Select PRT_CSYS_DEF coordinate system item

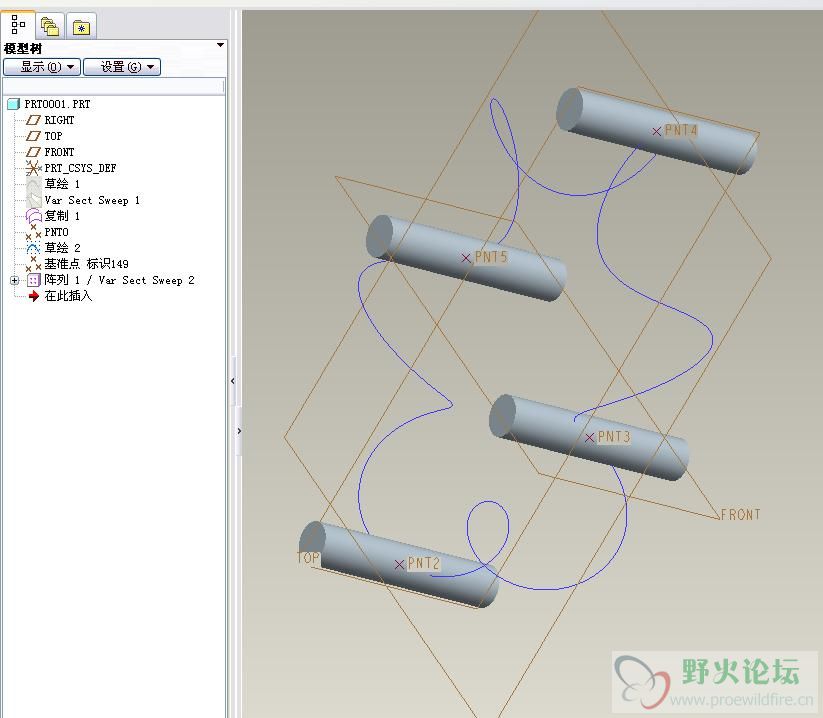pyautogui.click(x=80, y=168)
